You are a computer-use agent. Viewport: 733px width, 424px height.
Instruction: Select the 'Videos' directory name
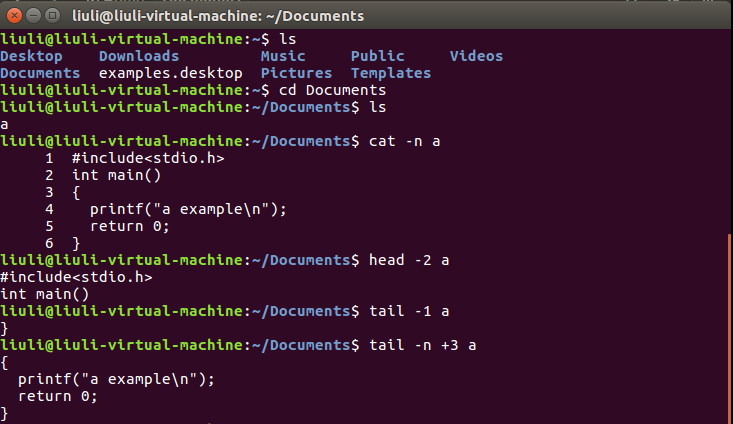point(476,56)
